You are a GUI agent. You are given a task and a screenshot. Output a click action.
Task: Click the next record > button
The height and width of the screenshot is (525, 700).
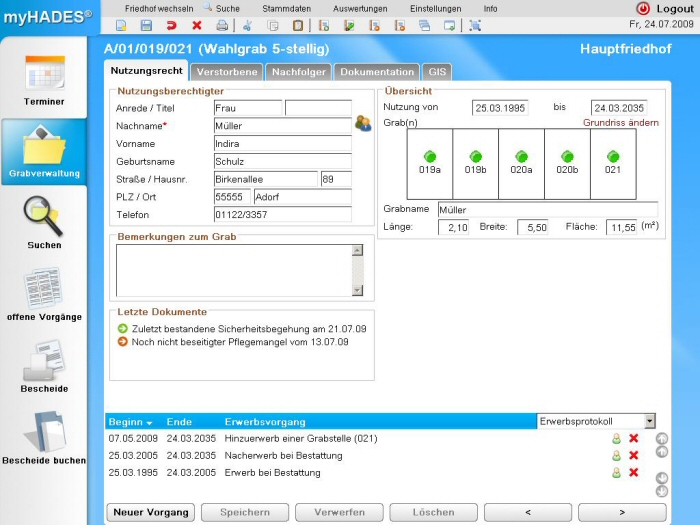[622, 512]
